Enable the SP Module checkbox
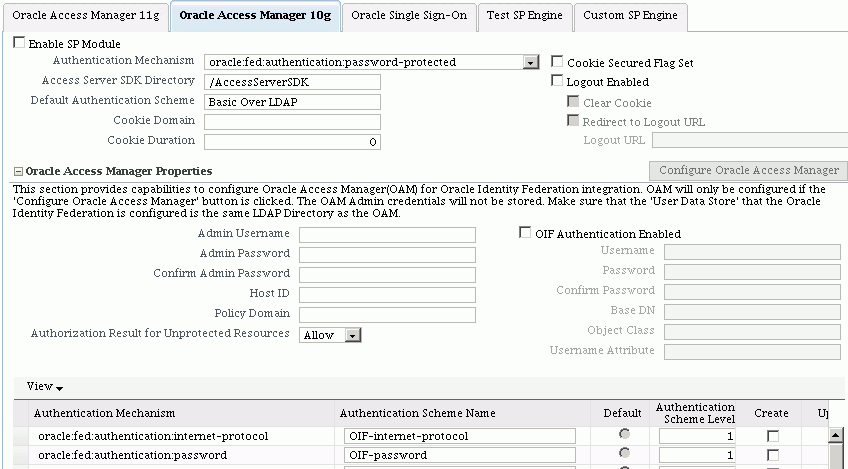The width and height of the screenshot is (848, 469). (19, 42)
